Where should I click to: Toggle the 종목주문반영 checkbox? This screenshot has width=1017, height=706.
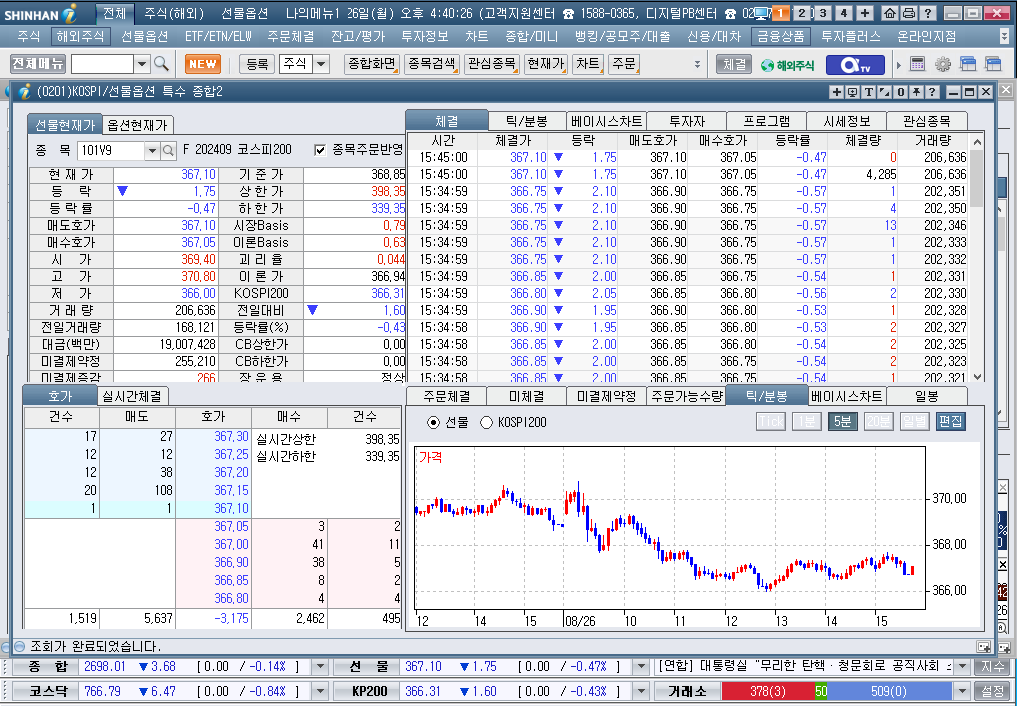point(320,150)
